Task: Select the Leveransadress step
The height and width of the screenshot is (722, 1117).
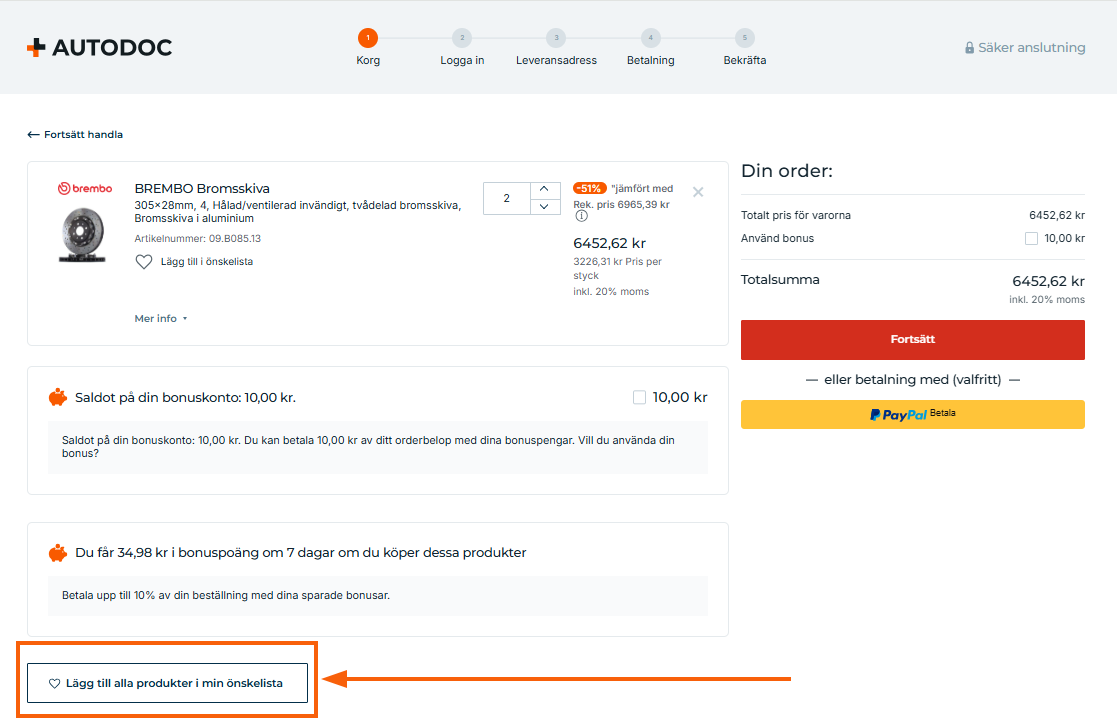Action: (x=556, y=38)
